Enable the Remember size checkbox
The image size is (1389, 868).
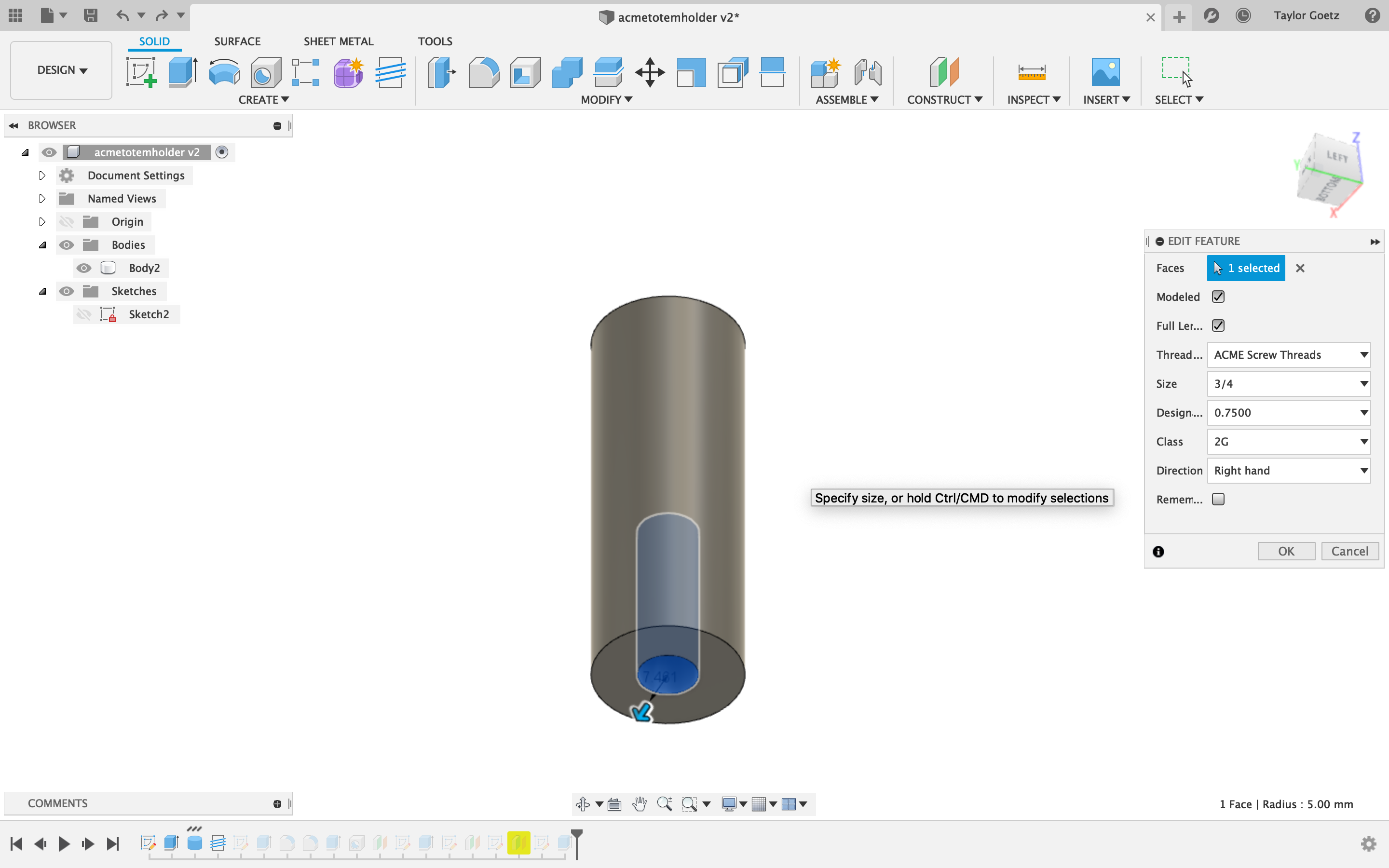tap(1219, 500)
